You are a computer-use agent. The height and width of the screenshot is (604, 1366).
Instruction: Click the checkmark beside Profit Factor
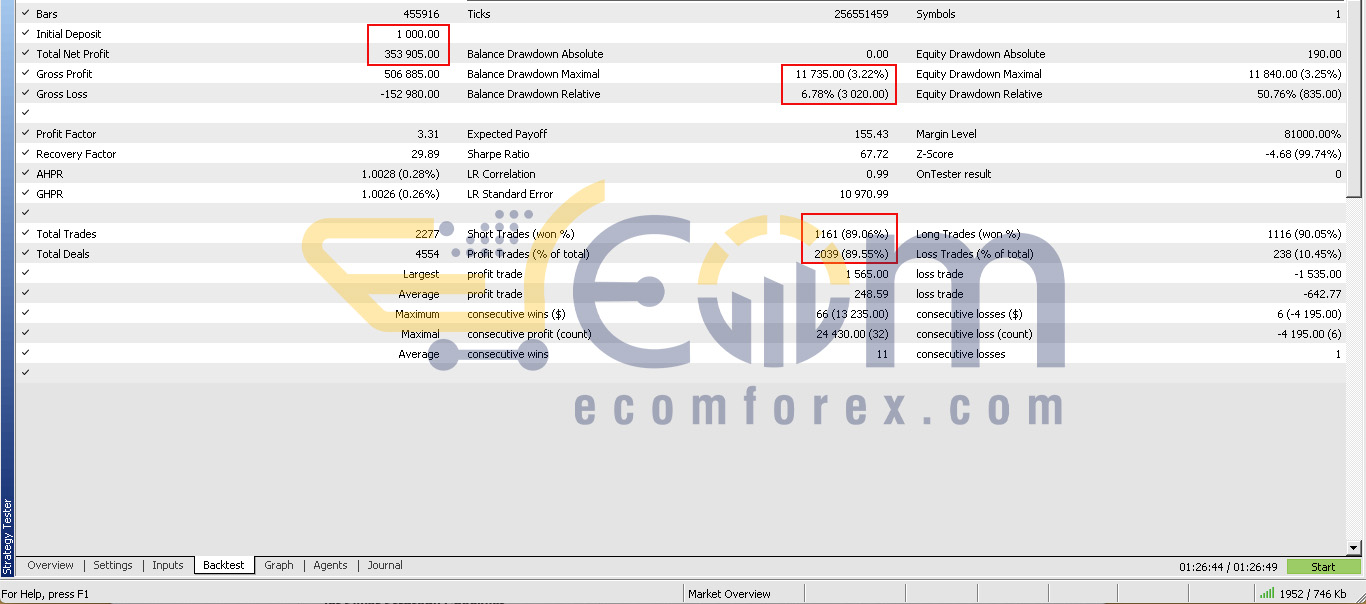25,134
